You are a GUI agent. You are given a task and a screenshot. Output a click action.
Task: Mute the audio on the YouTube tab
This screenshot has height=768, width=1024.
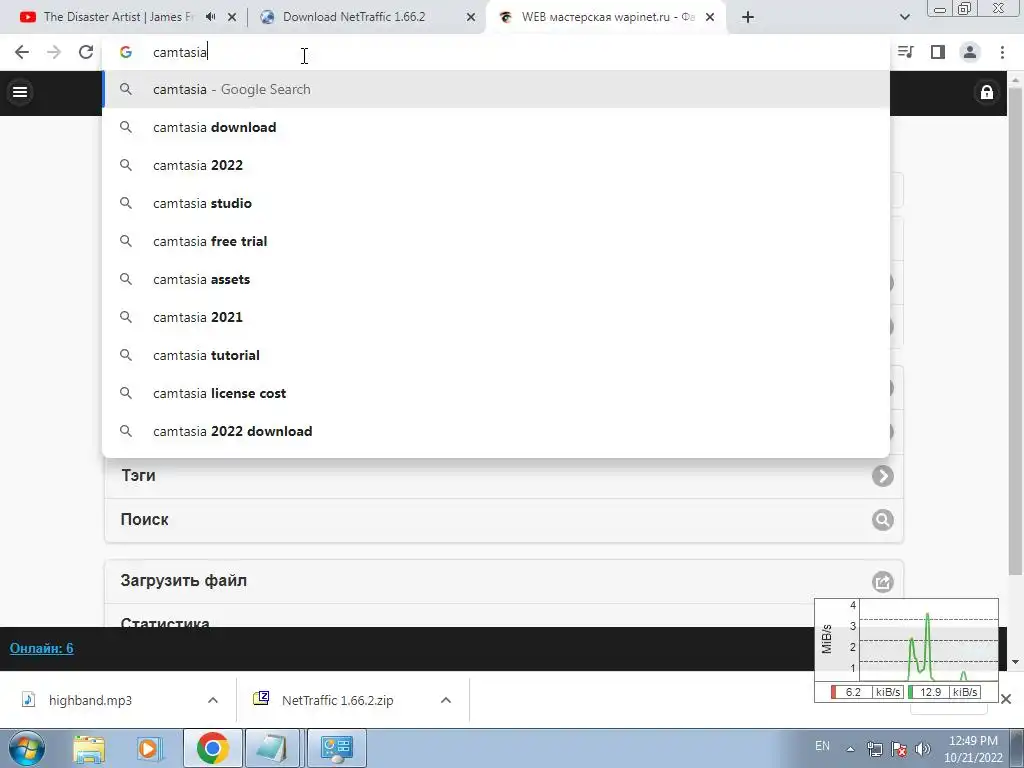click(x=210, y=17)
